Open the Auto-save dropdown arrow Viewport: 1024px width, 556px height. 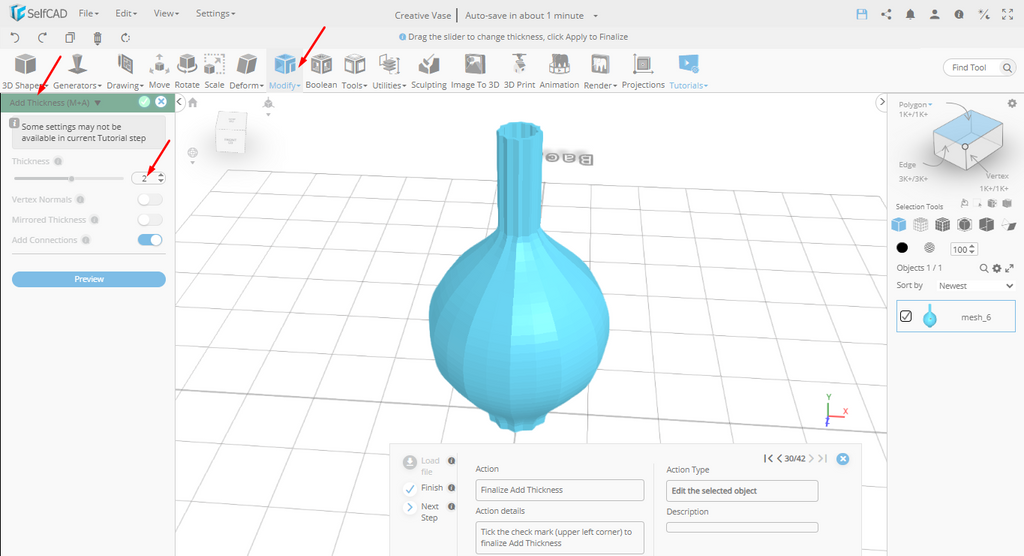tap(596, 16)
